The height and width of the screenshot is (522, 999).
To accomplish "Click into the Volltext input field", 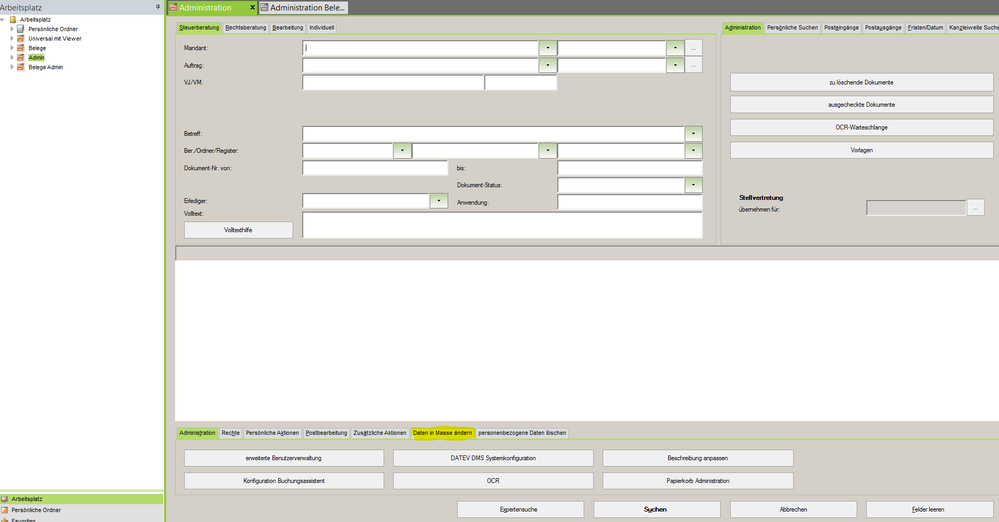I will [x=502, y=226].
